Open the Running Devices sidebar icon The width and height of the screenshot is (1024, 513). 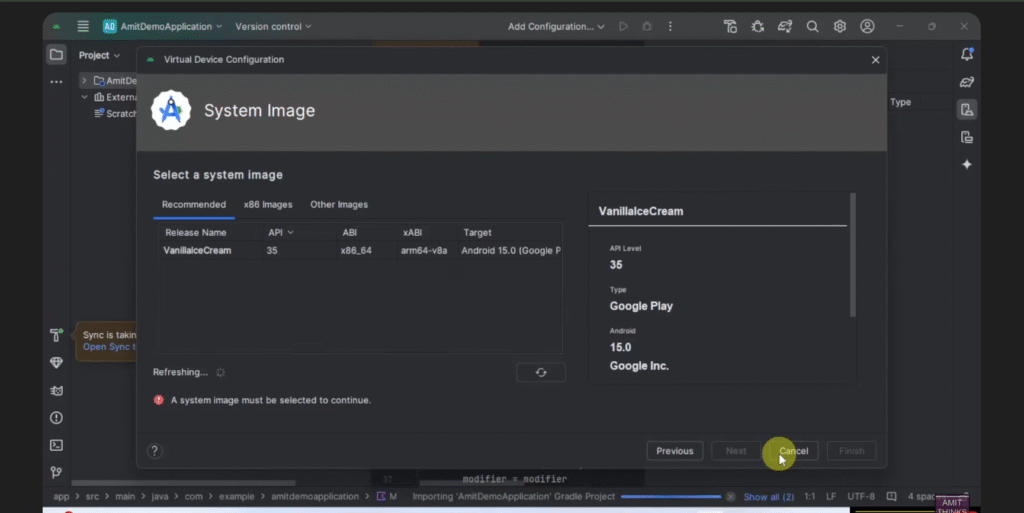[967, 137]
